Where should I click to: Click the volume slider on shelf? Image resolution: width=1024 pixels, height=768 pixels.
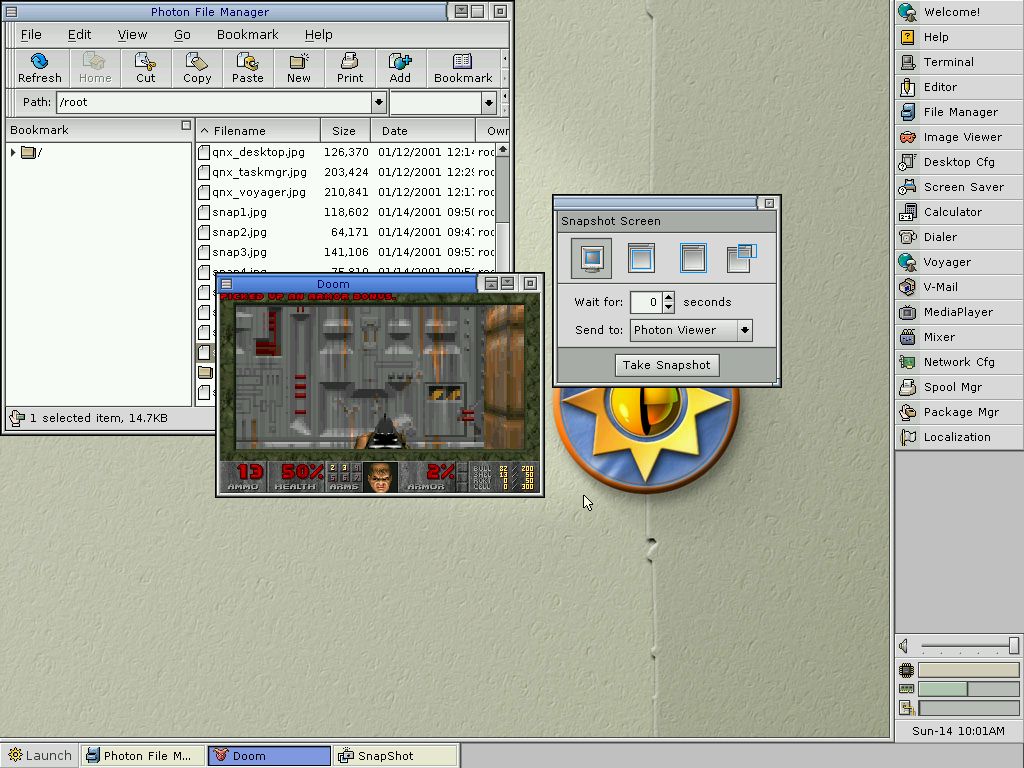967,646
